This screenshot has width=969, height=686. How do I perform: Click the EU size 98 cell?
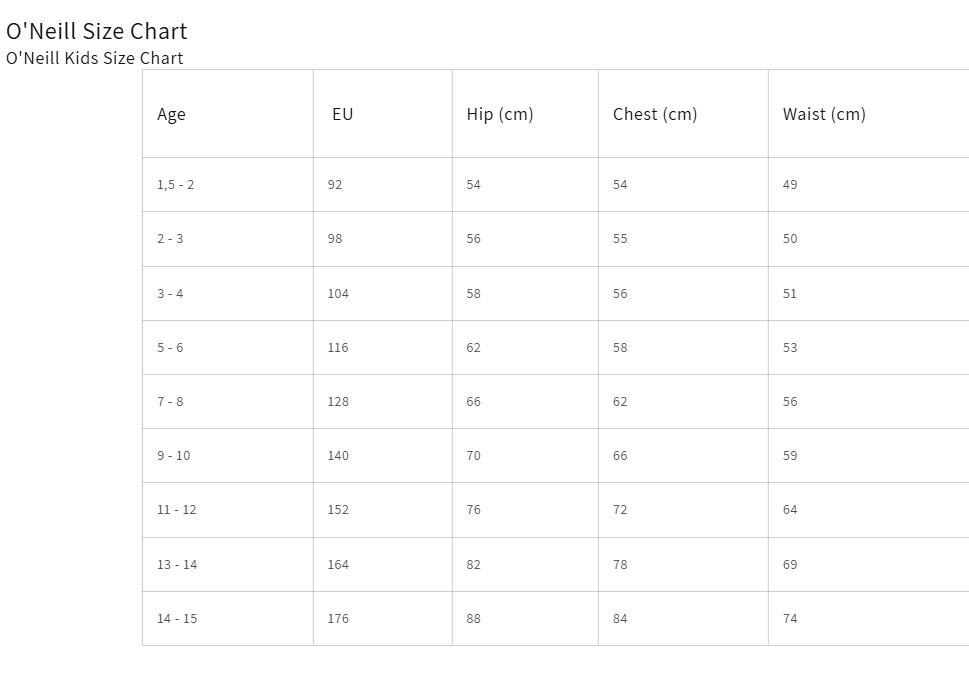click(383, 239)
